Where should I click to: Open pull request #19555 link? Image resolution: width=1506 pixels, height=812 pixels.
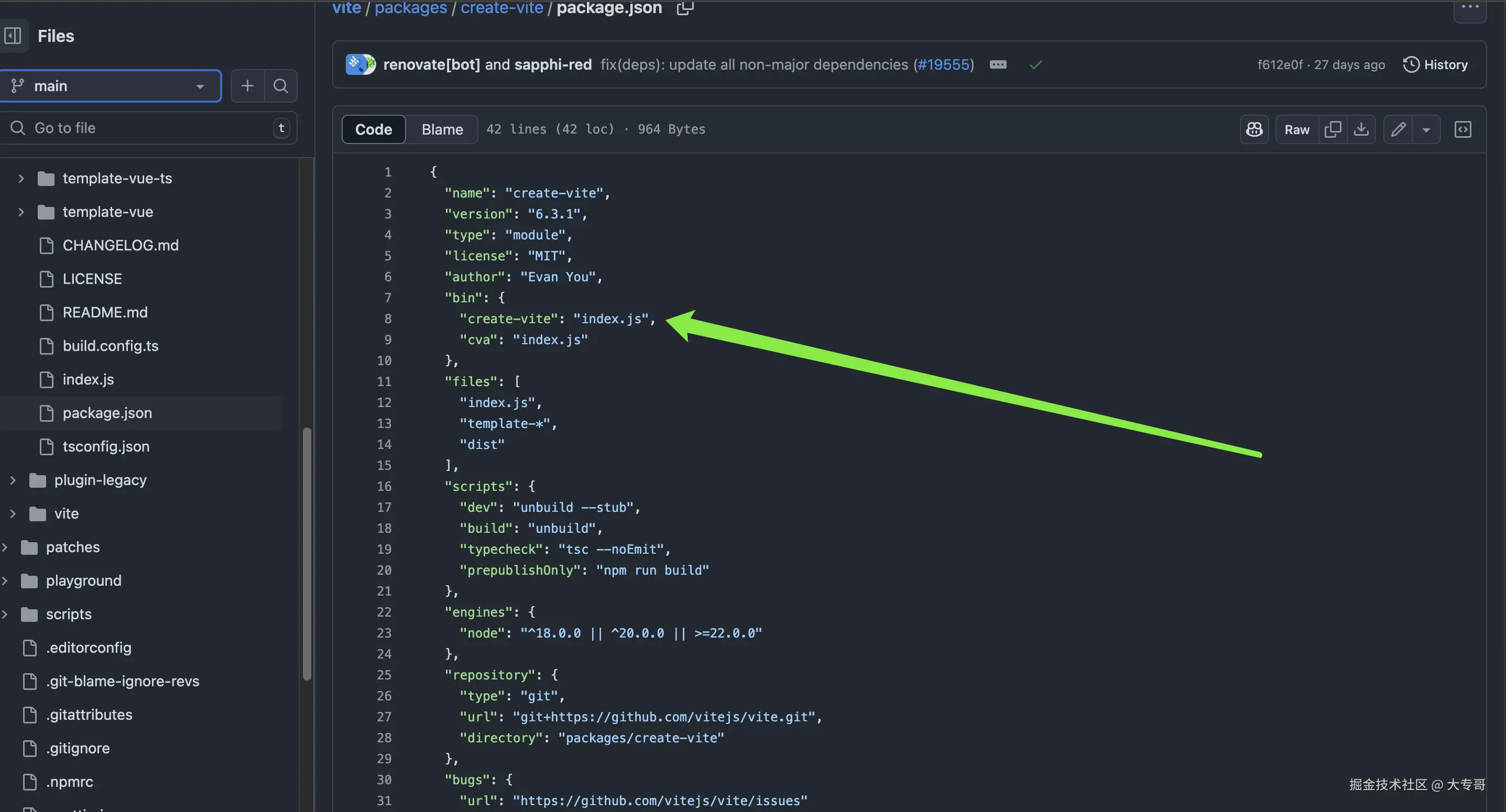944,64
